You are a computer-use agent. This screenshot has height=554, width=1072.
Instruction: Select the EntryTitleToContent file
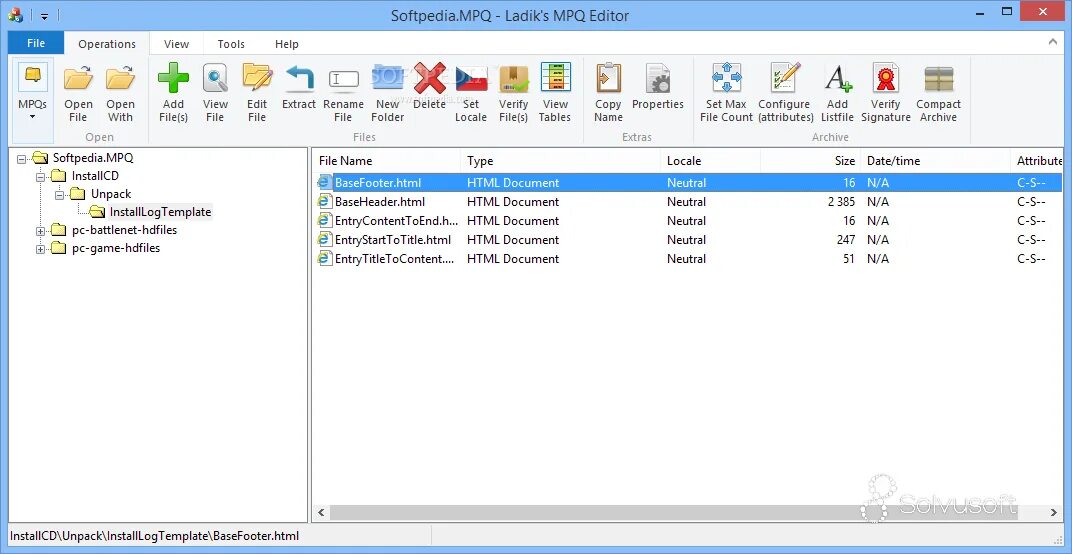tap(394, 259)
